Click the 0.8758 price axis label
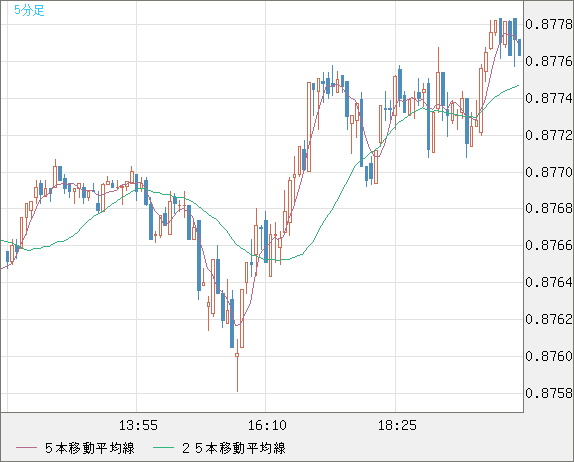The image size is (574, 462). pos(549,393)
